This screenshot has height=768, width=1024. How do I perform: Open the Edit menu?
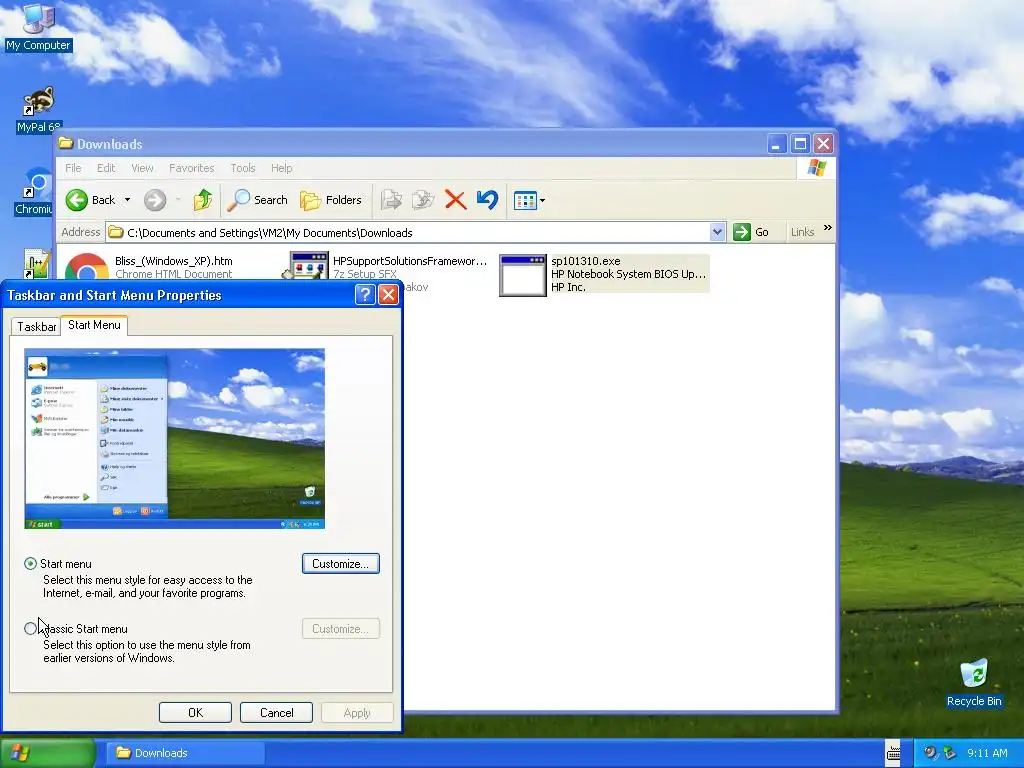pos(106,168)
